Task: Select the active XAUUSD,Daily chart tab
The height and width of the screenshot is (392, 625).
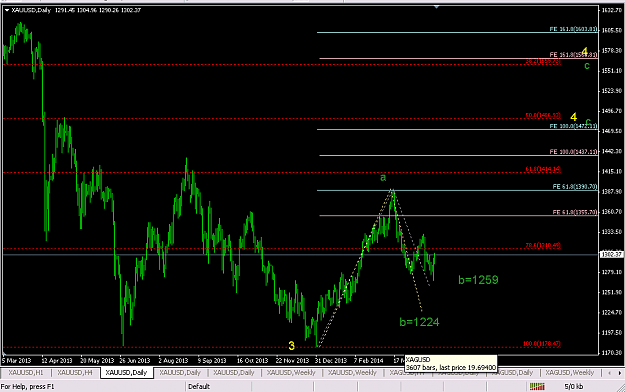Action: 126,372
